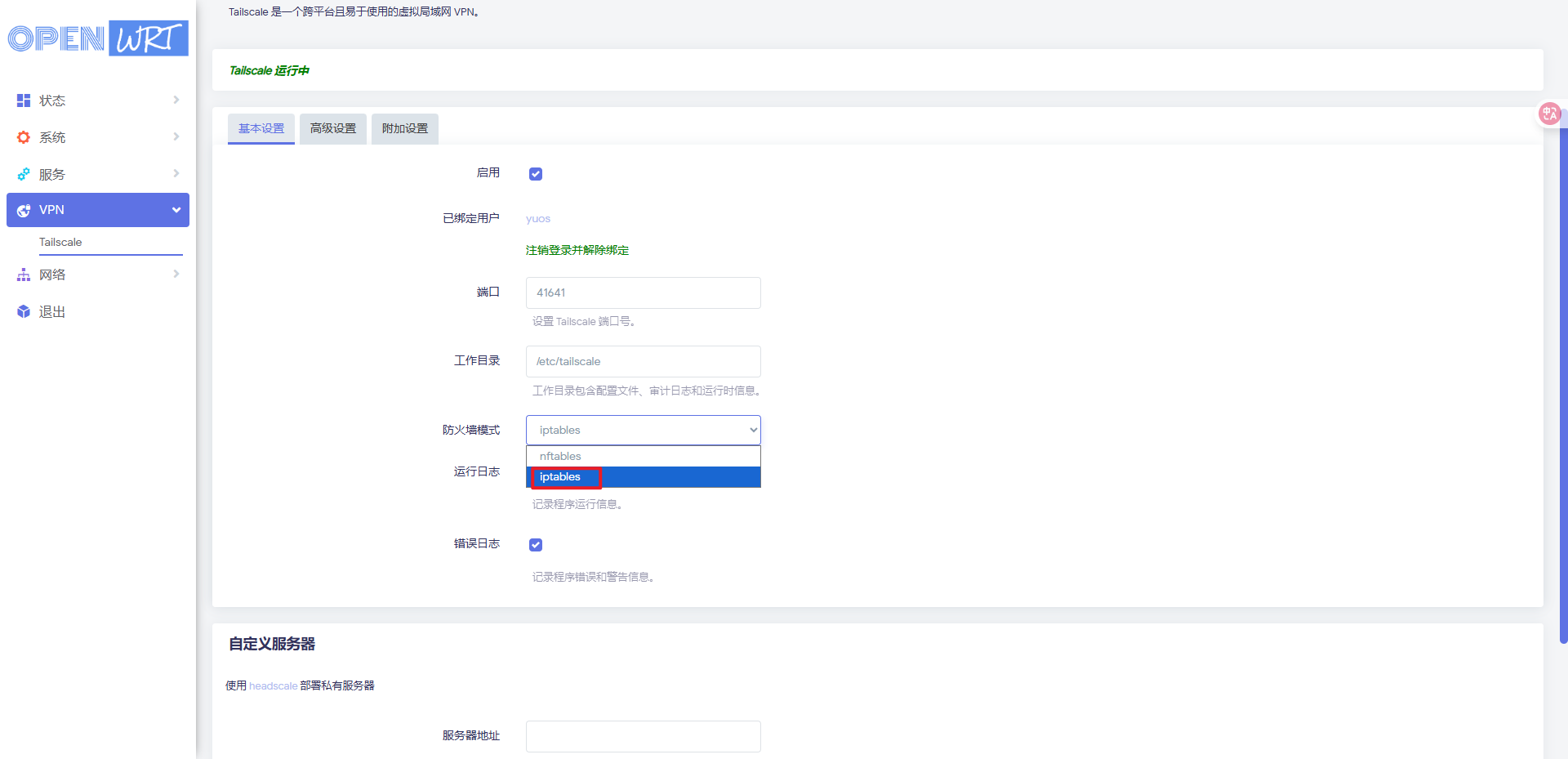Click 注销登录并解除绑定 link
This screenshot has width=1568, height=759.
(577, 251)
